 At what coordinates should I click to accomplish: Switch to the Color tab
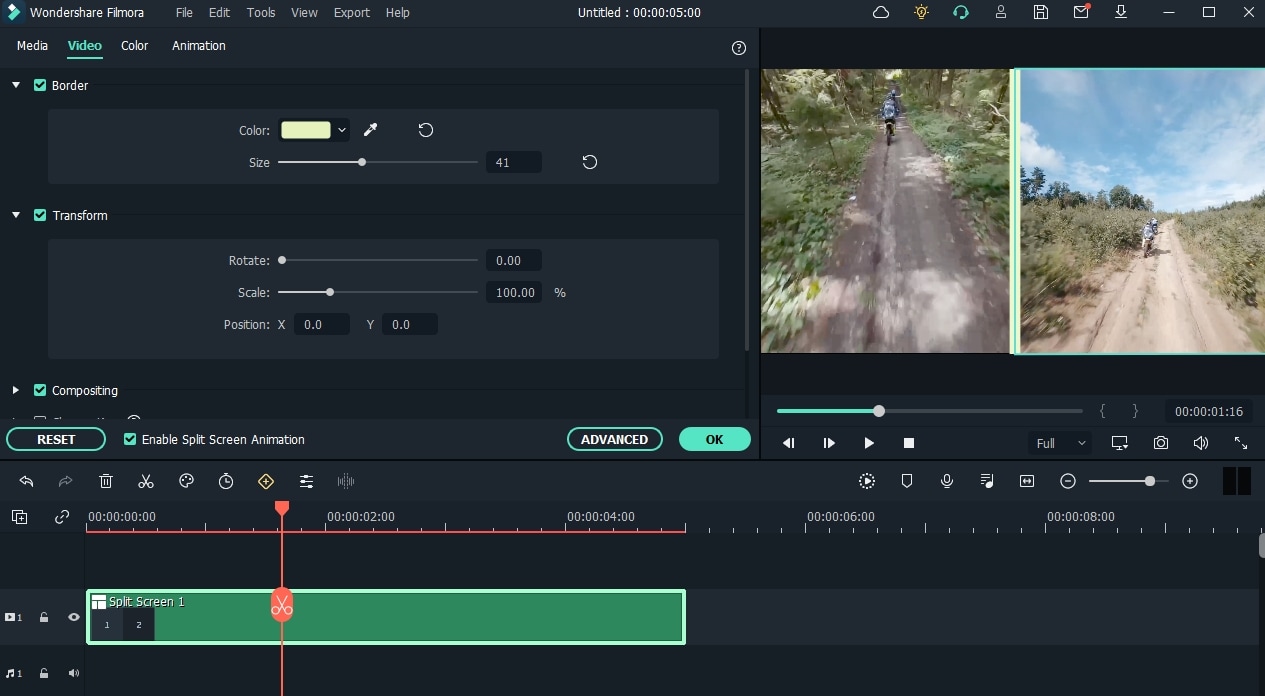[x=135, y=46]
